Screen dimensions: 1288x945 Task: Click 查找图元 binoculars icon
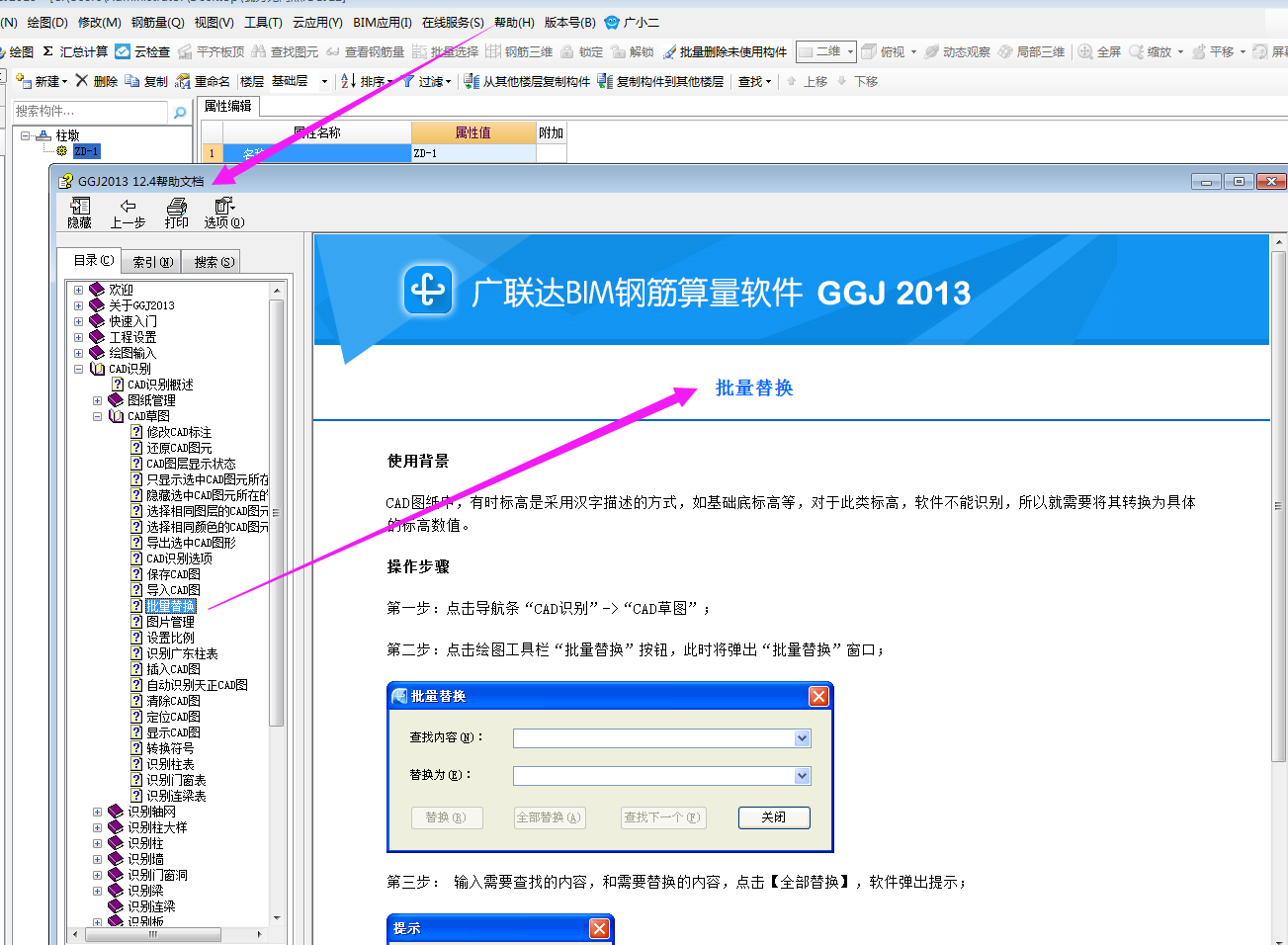click(259, 51)
